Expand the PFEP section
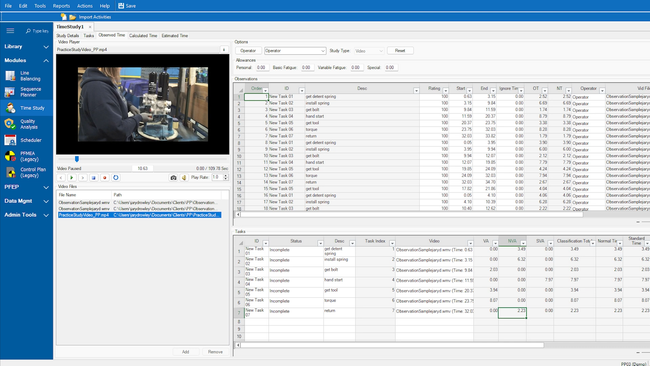The image size is (650, 366). point(46,187)
